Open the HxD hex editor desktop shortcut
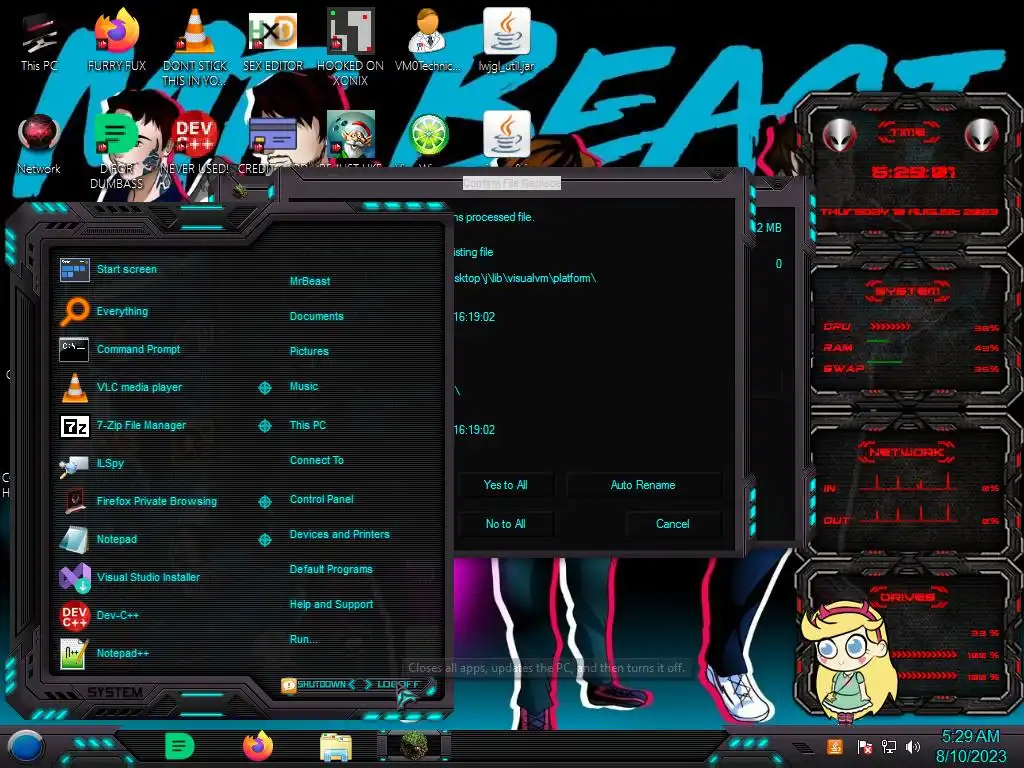The width and height of the screenshot is (1024, 768). pos(273,40)
